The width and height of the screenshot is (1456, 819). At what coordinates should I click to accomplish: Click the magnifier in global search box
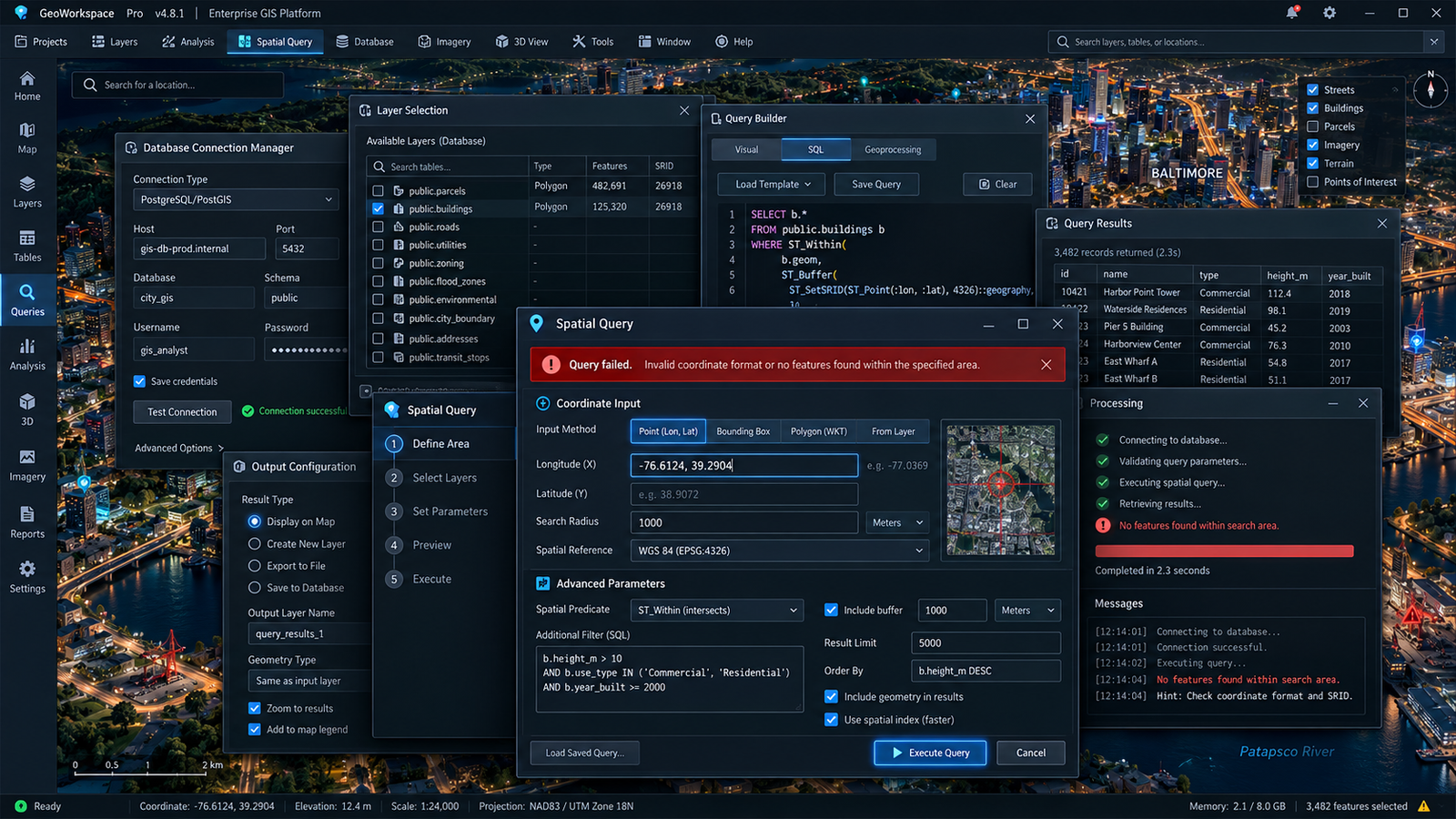point(1063,42)
